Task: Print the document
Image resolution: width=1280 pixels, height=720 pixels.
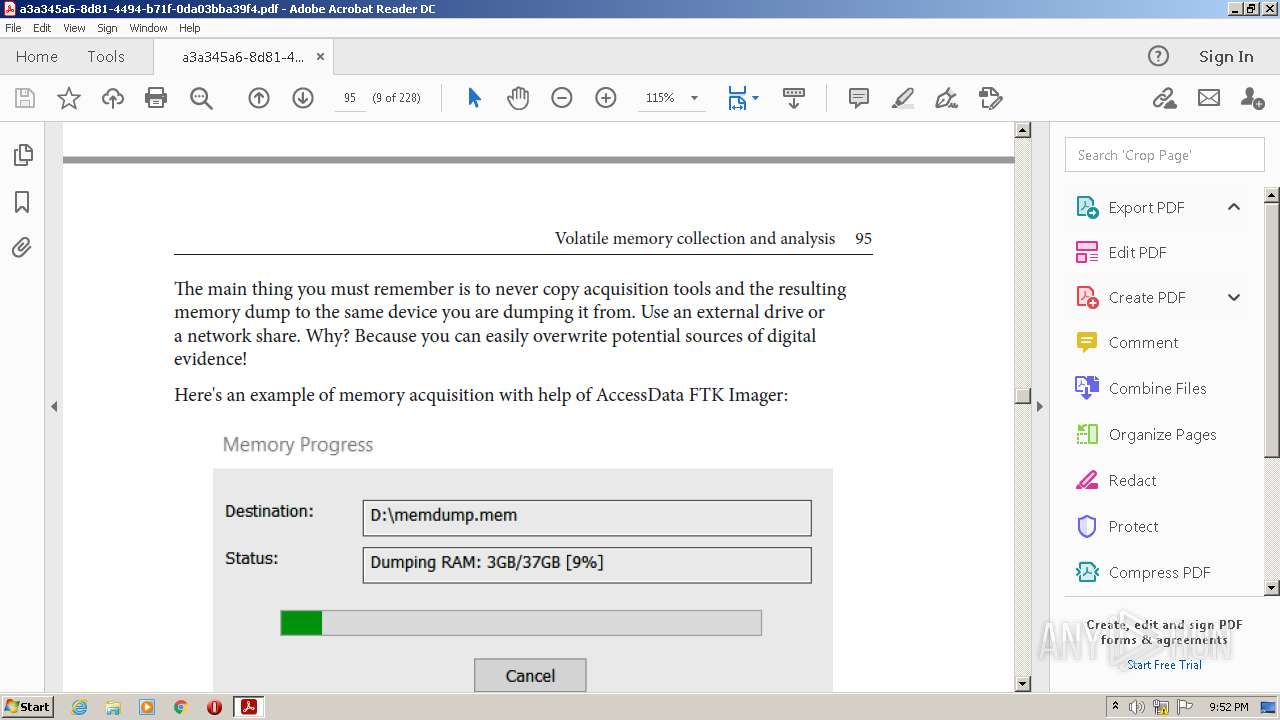Action: click(156, 98)
